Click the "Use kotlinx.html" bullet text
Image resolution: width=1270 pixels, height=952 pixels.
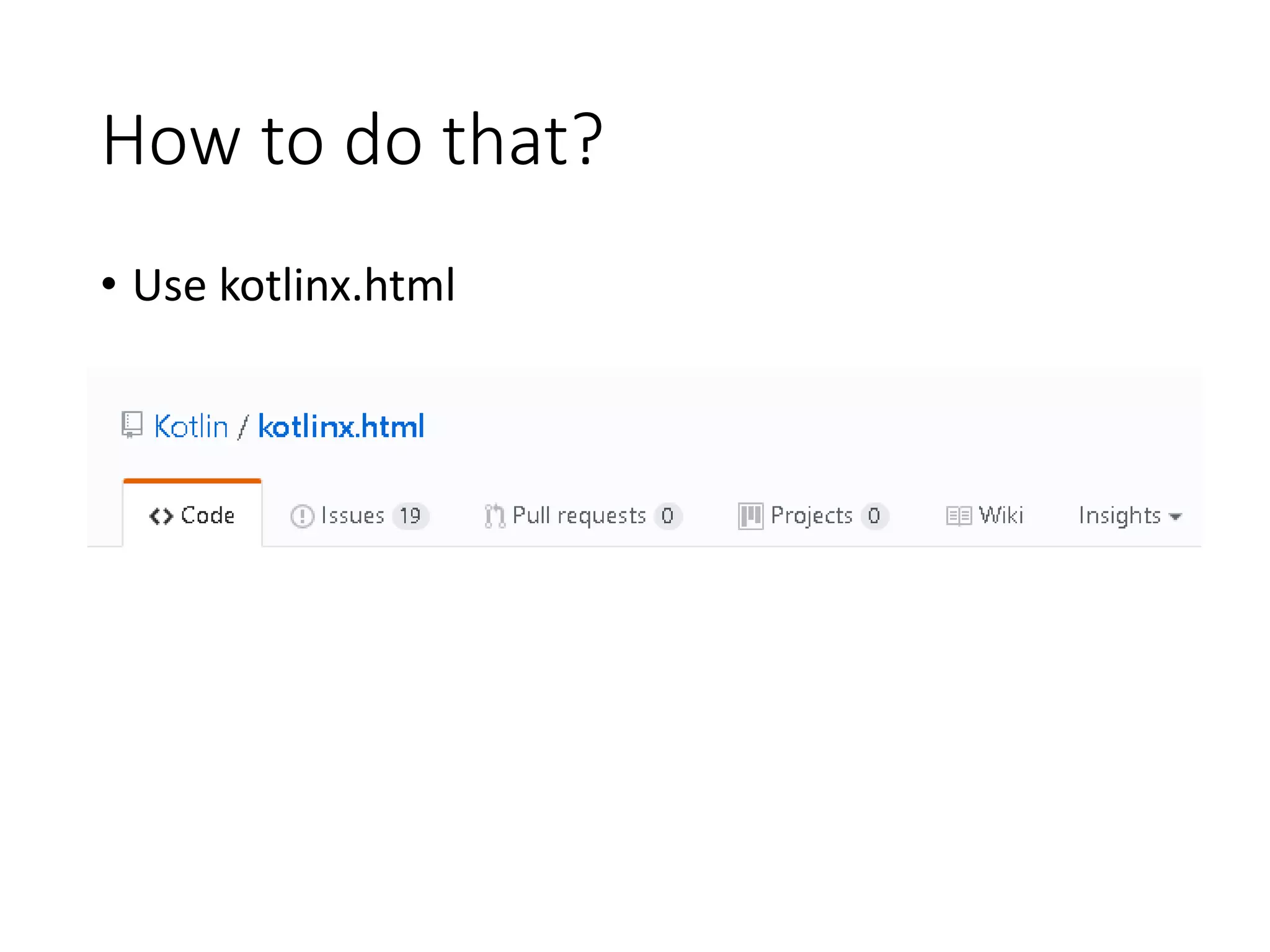(x=294, y=285)
